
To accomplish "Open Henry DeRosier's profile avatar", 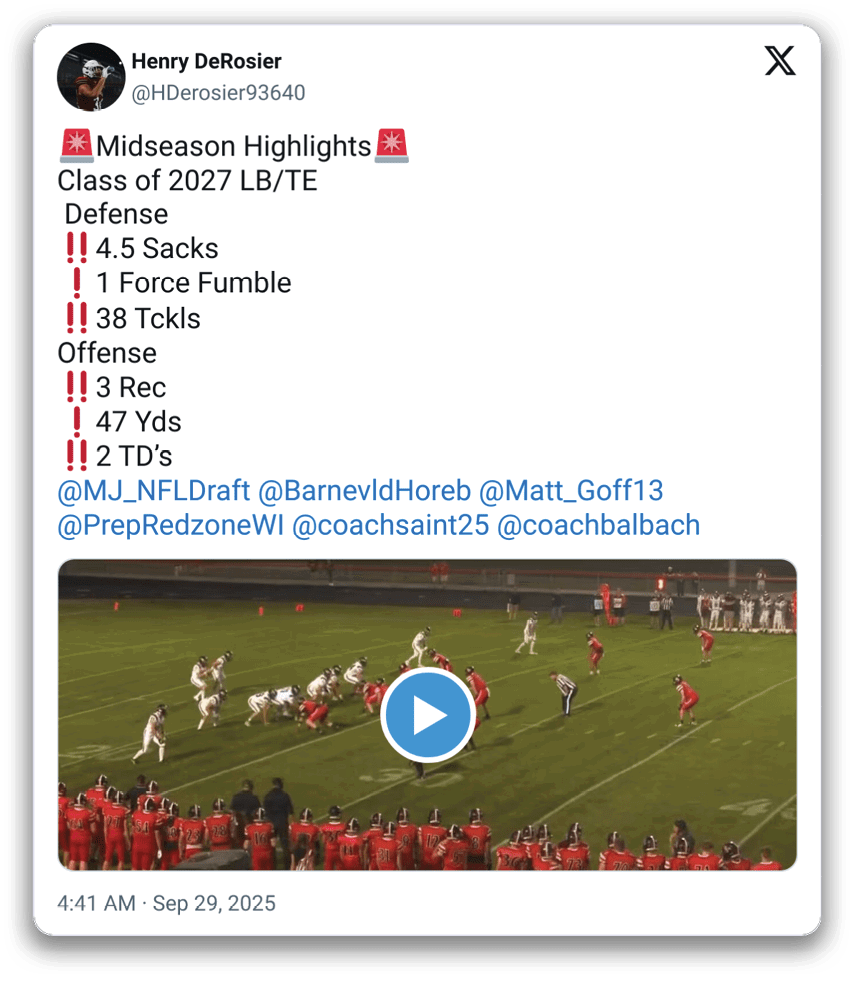I will (91, 77).
